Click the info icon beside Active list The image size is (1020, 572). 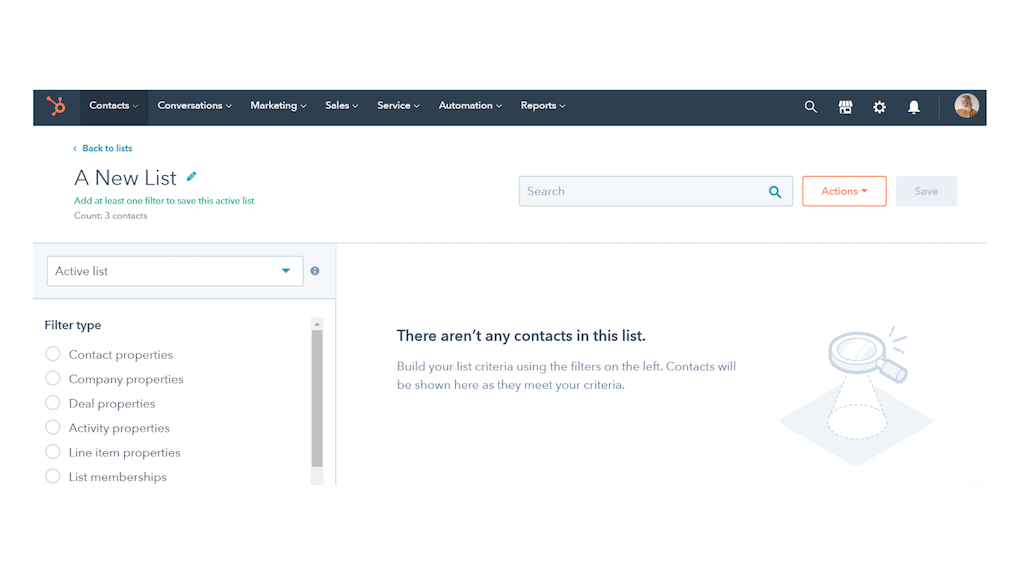click(315, 271)
